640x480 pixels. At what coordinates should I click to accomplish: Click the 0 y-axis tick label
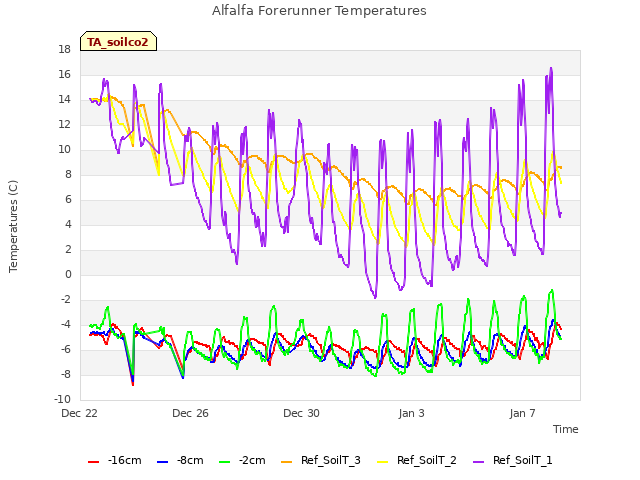pos(68,275)
